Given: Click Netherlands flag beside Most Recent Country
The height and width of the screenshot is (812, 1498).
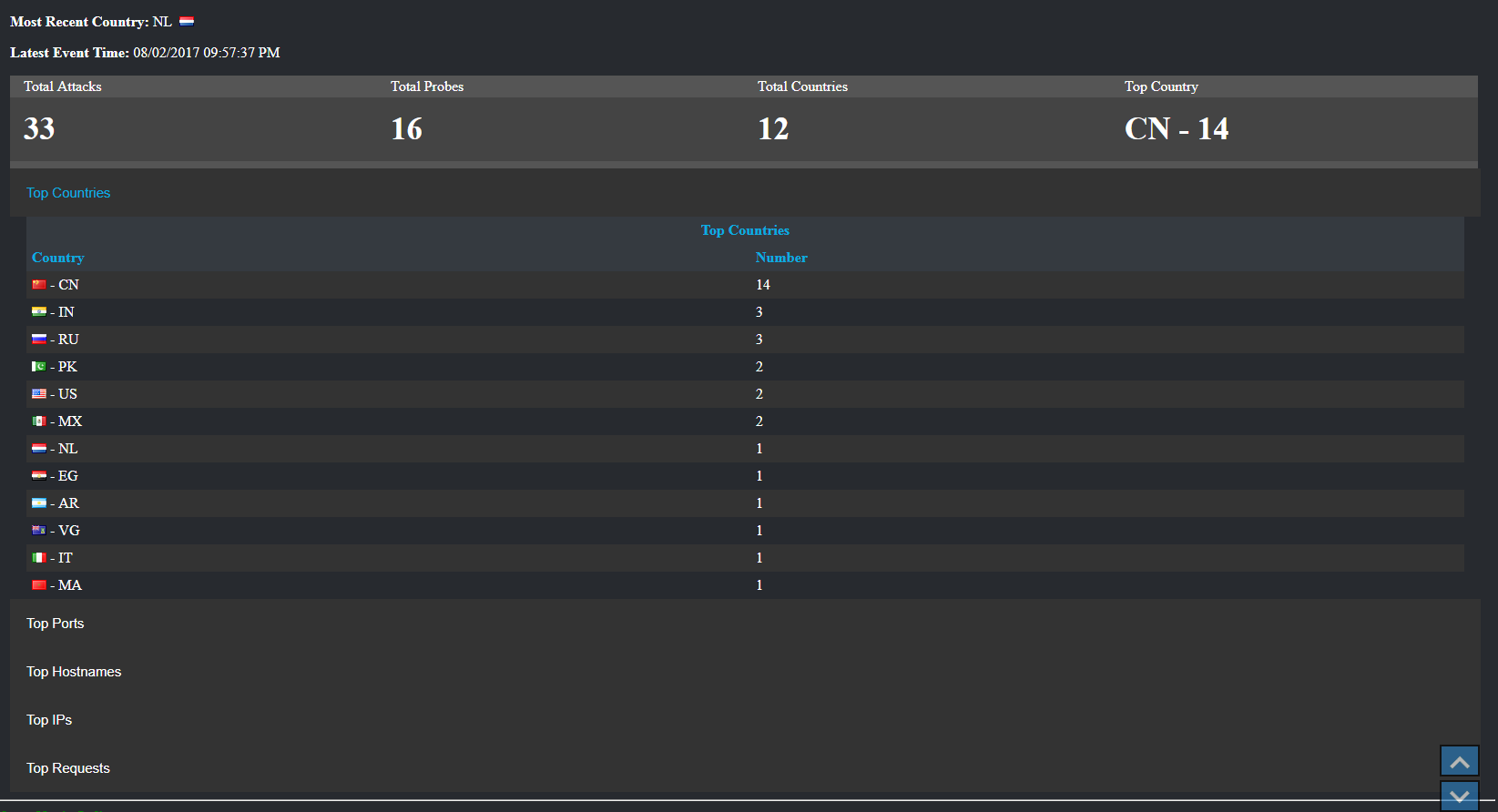Looking at the screenshot, I should pos(187,22).
